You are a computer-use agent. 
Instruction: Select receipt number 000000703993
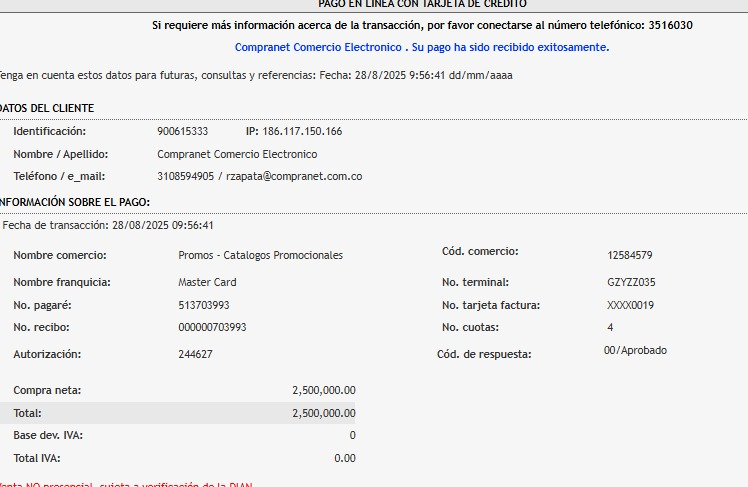(x=212, y=327)
